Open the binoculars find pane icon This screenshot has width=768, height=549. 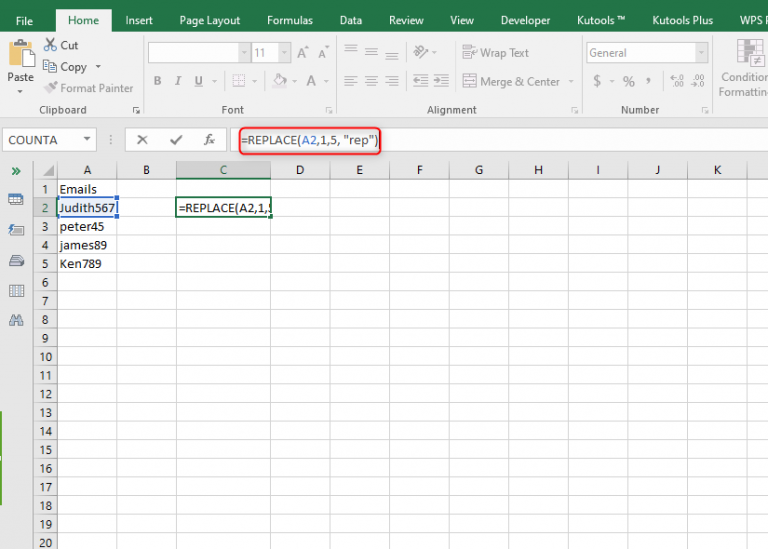tap(16, 320)
